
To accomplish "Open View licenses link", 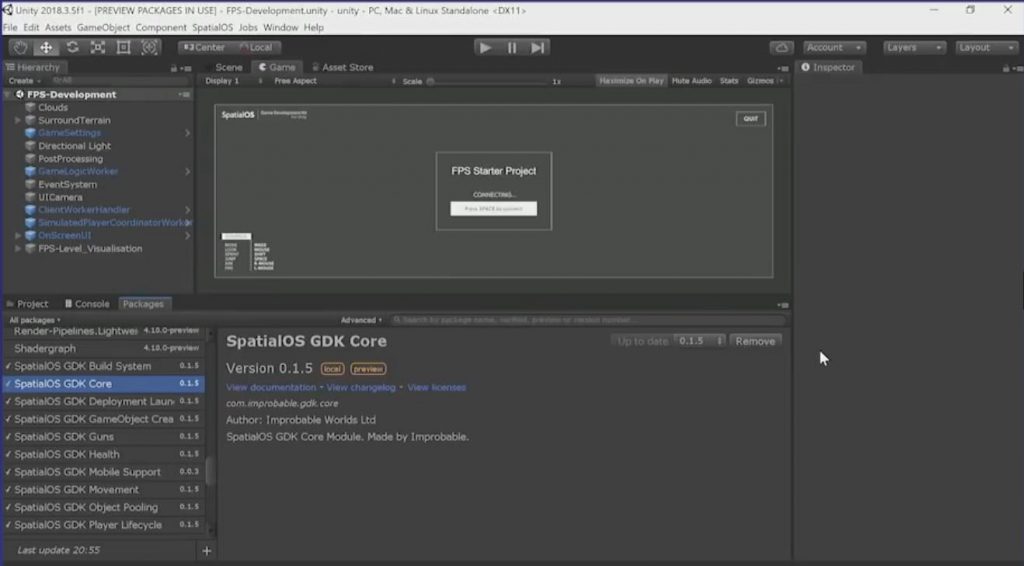I will [x=437, y=388].
